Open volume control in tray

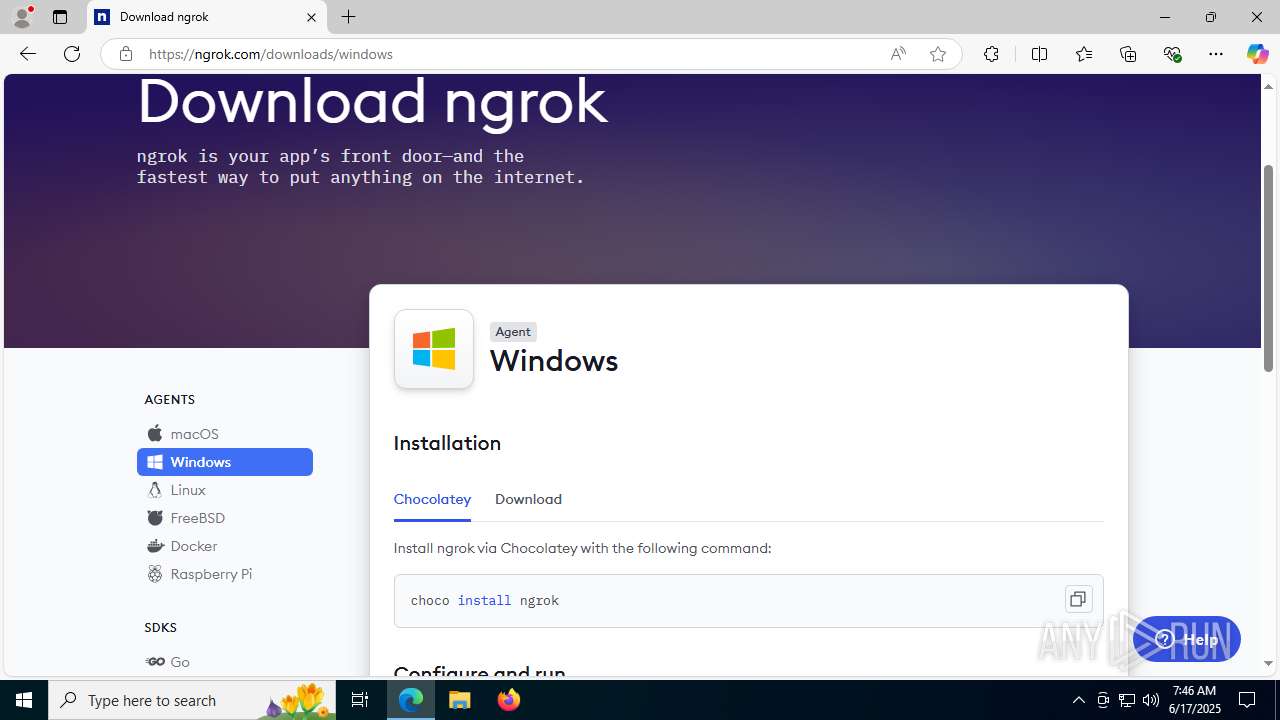coord(1151,700)
